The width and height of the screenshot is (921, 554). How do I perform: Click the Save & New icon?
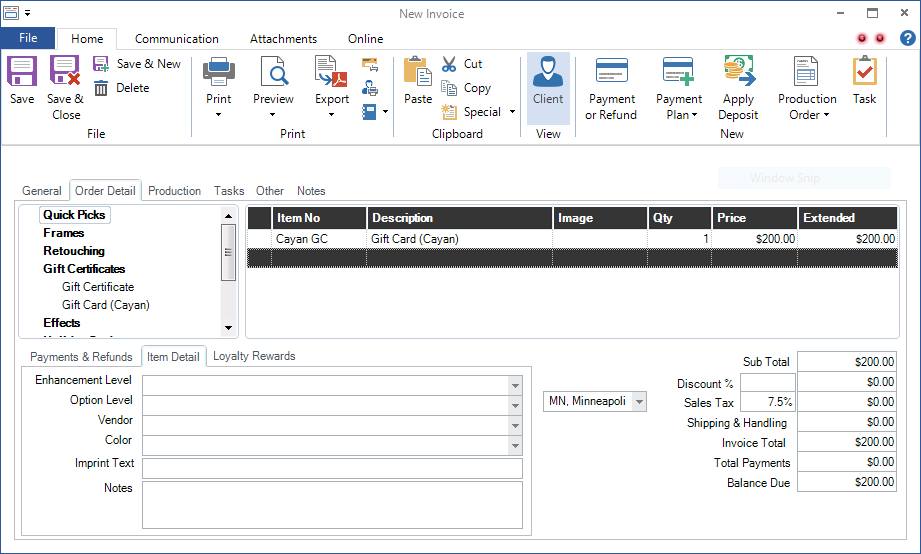tap(101, 63)
